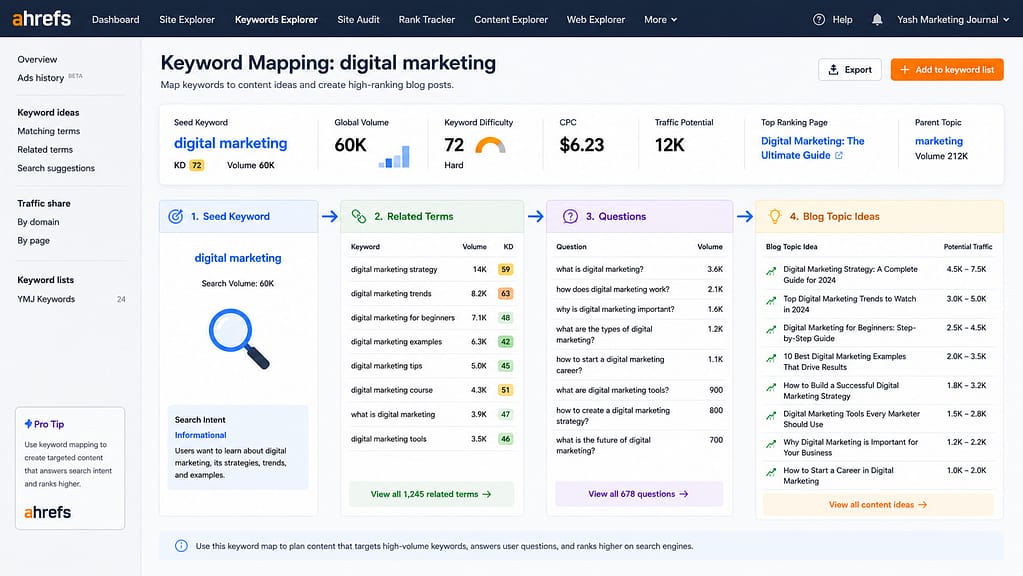Viewport: 1023px width, 576px height.
Task: Select question 'what are digital marketing tools?'
Action: click(x=639, y=390)
